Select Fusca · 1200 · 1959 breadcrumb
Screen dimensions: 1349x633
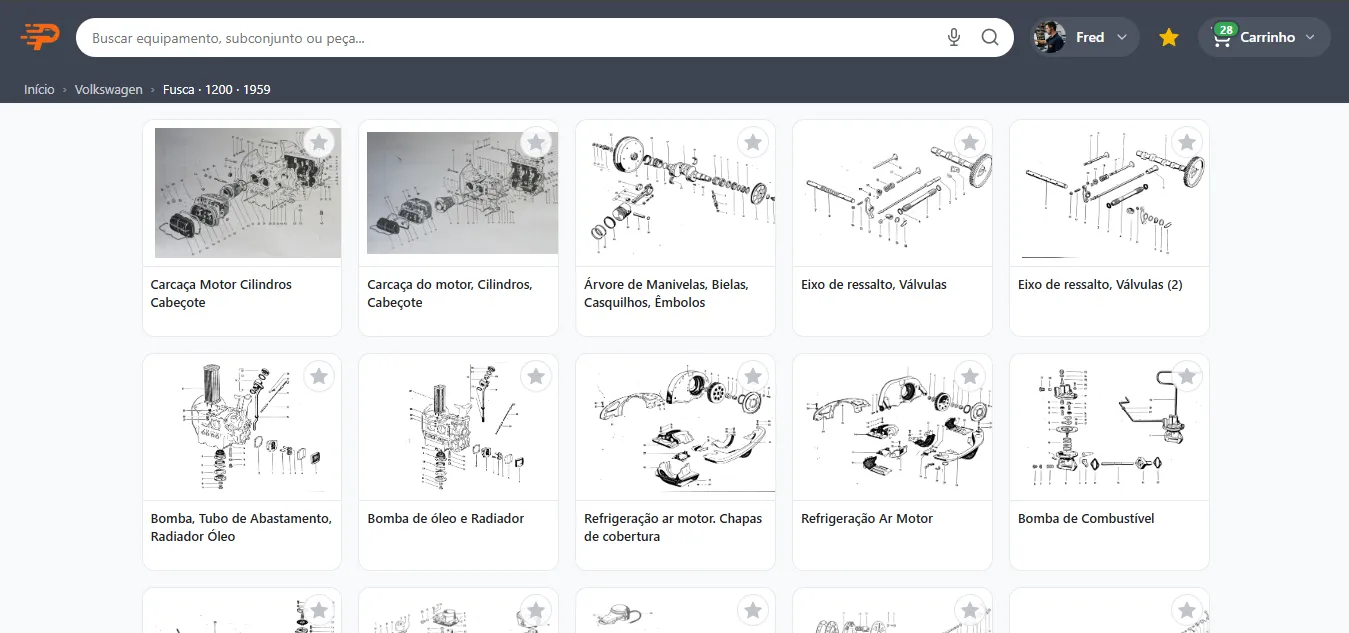click(x=217, y=89)
